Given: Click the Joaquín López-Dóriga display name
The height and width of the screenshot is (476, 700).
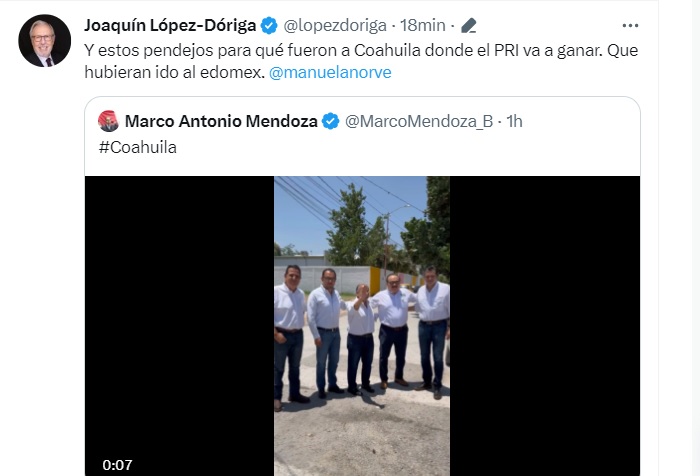Looking at the screenshot, I should coord(170,25).
